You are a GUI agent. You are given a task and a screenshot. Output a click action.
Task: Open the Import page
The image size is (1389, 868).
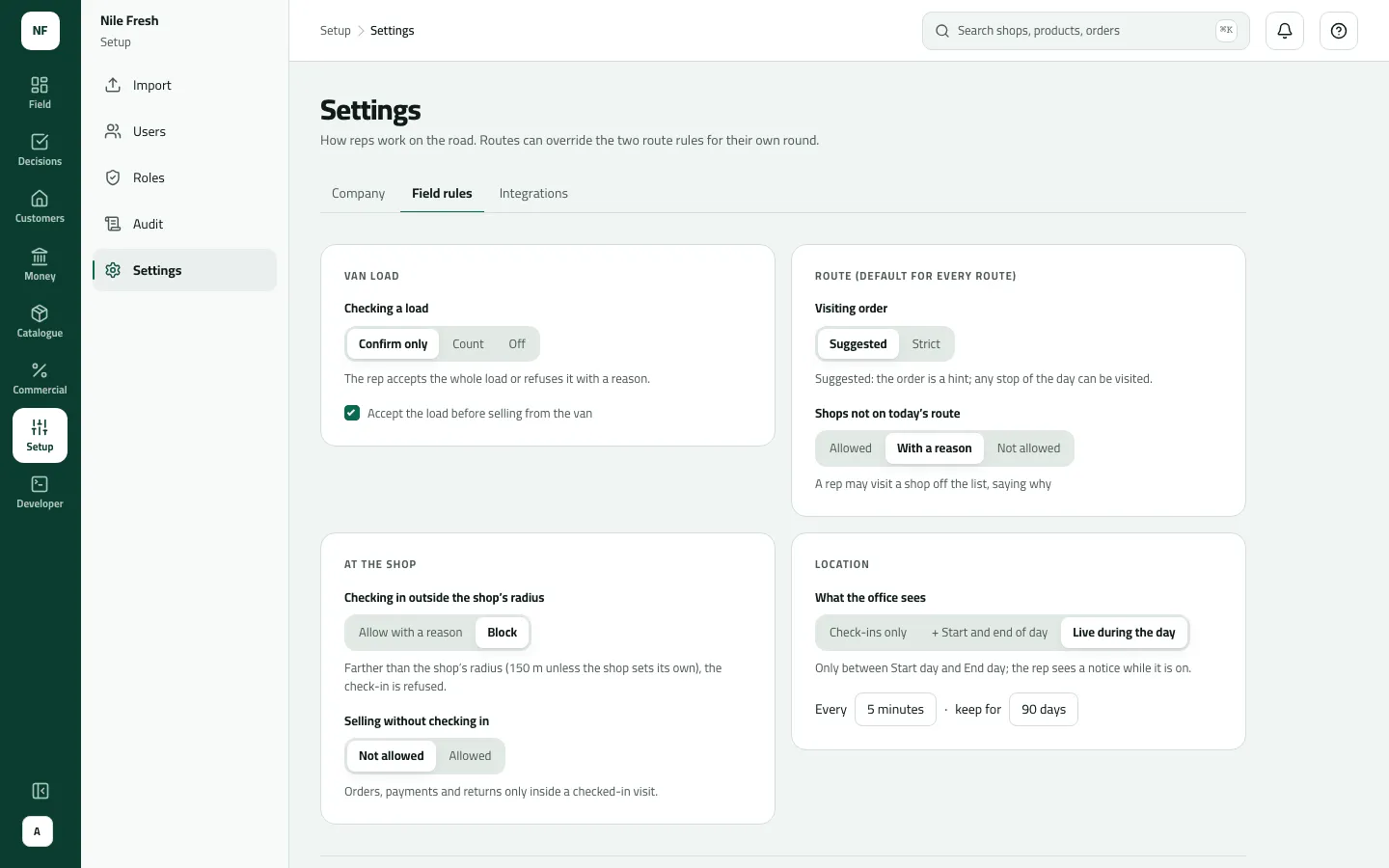click(184, 85)
